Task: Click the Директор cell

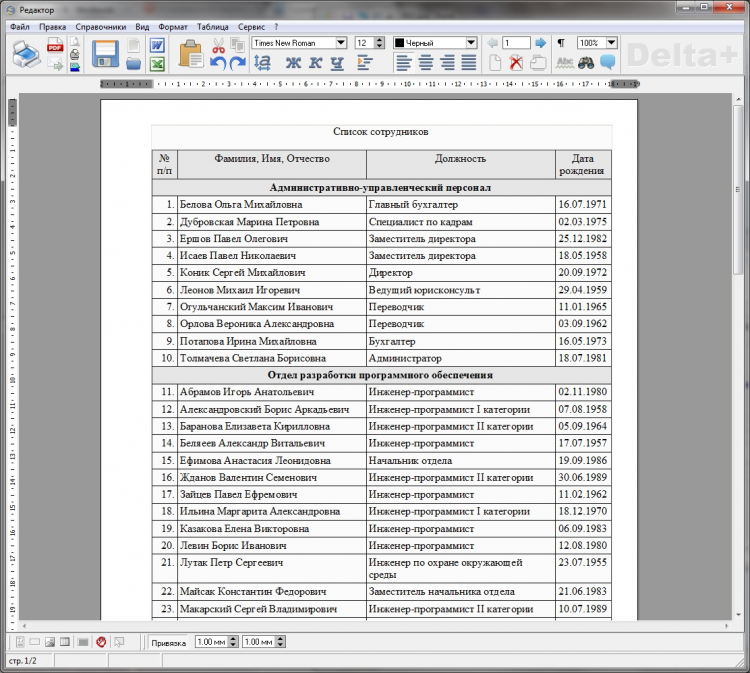Action: tap(461, 273)
